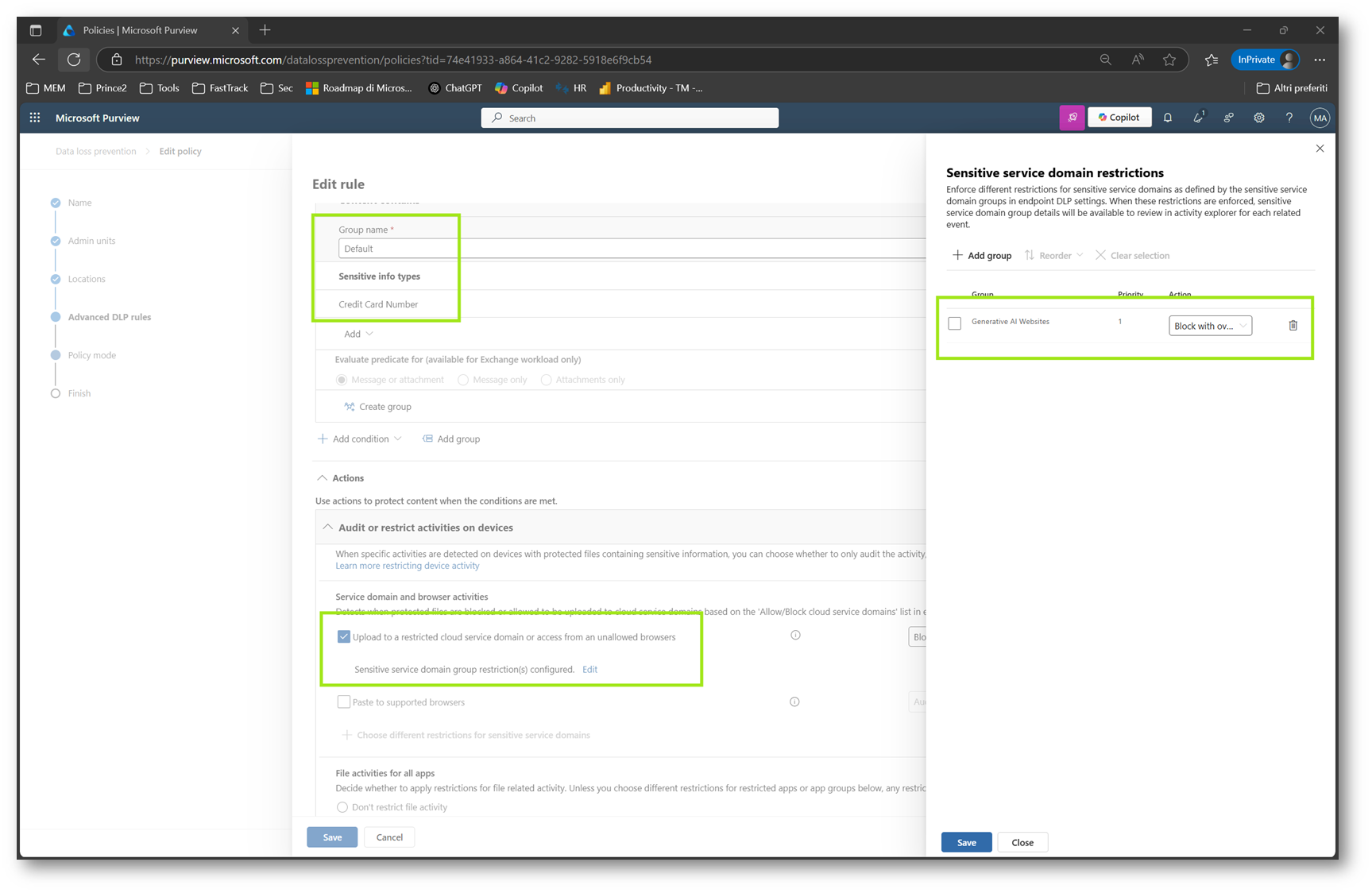Open the Purview settings gear
The image size is (1372, 893).
tap(1259, 118)
